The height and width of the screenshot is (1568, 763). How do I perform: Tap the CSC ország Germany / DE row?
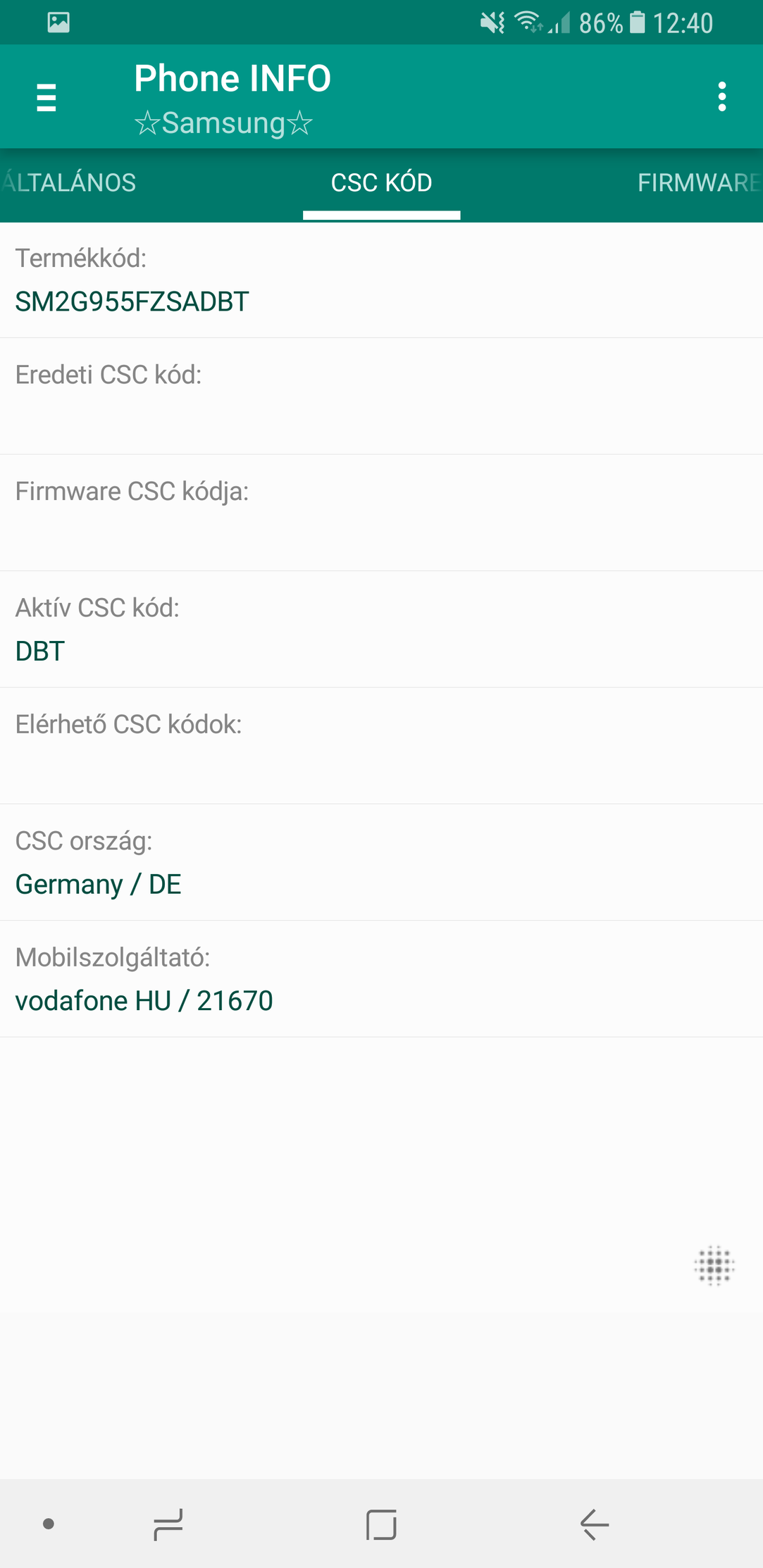[x=381, y=863]
